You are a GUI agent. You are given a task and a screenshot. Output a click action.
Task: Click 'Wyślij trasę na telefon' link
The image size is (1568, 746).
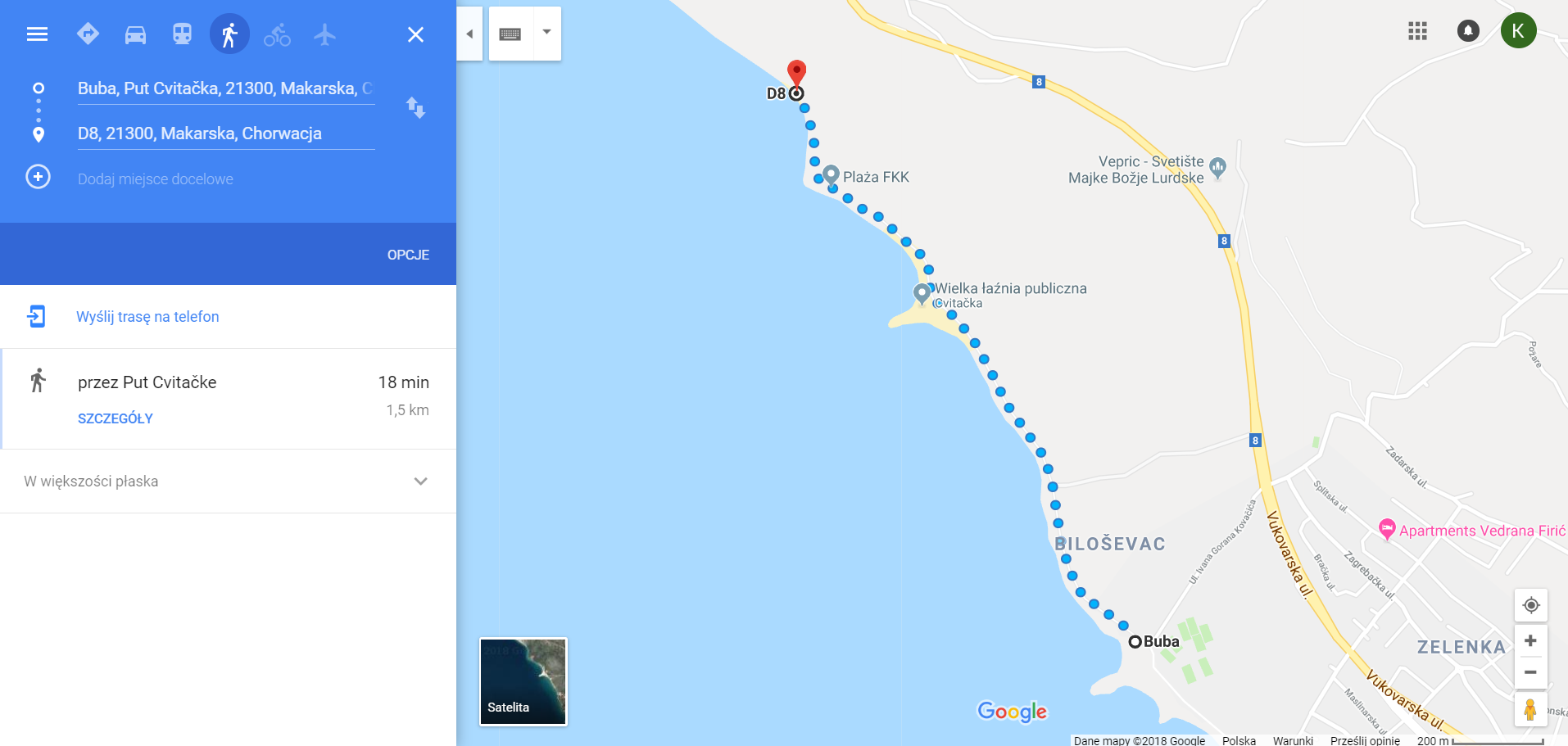(x=147, y=317)
